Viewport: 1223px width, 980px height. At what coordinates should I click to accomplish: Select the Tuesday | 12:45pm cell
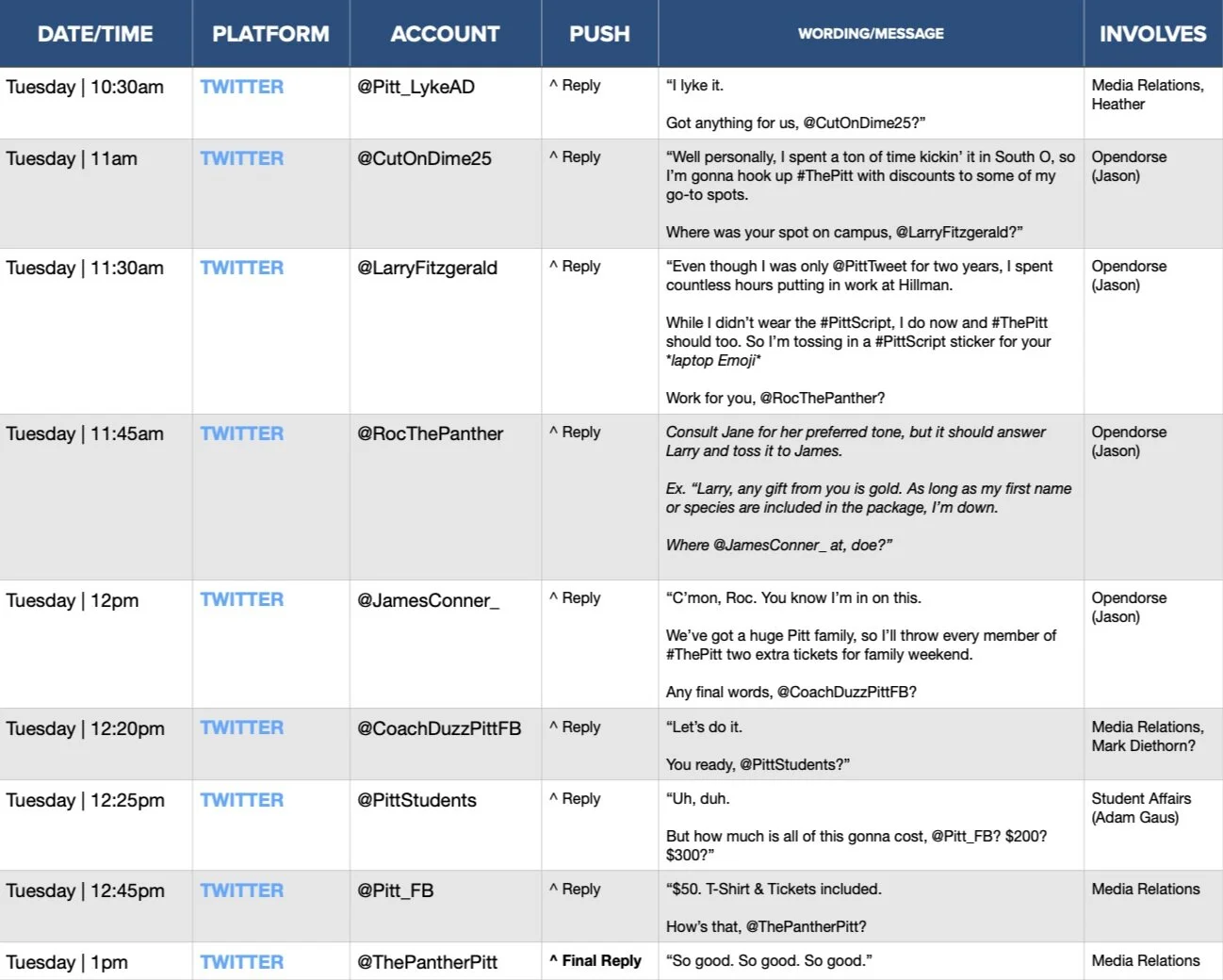pos(95,906)
